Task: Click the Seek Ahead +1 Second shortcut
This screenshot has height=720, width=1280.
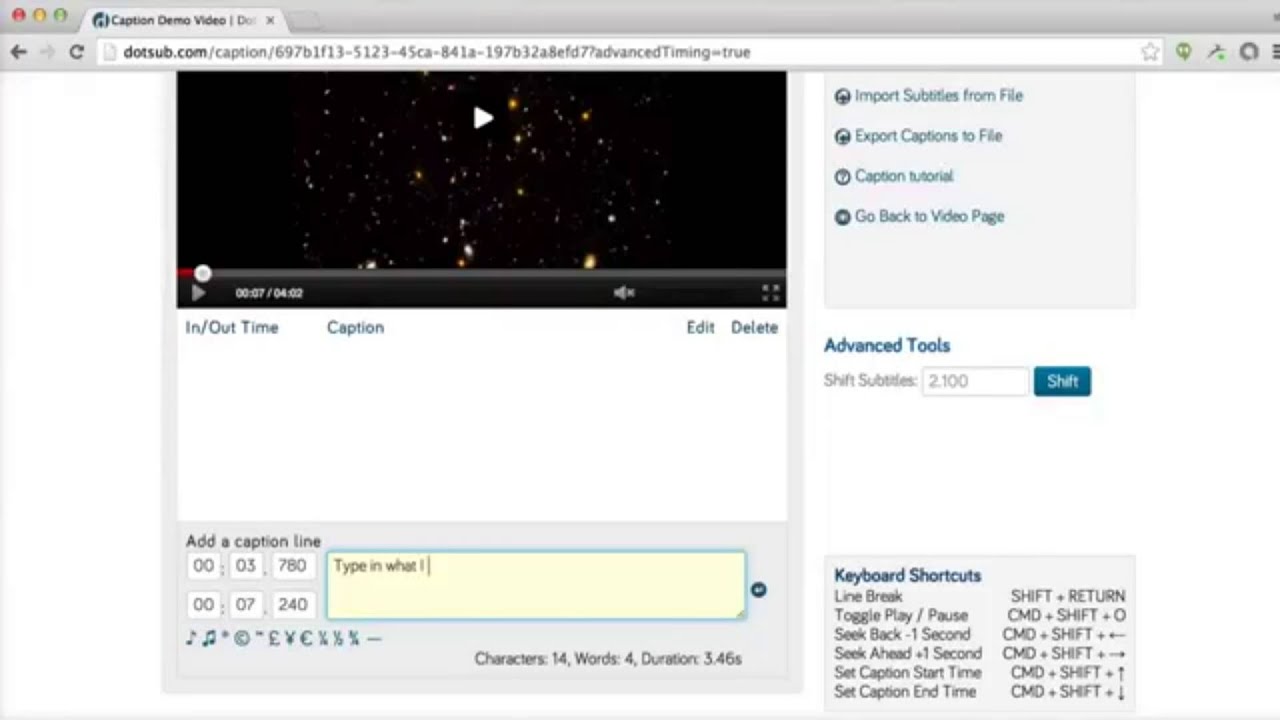Action: 908,653
